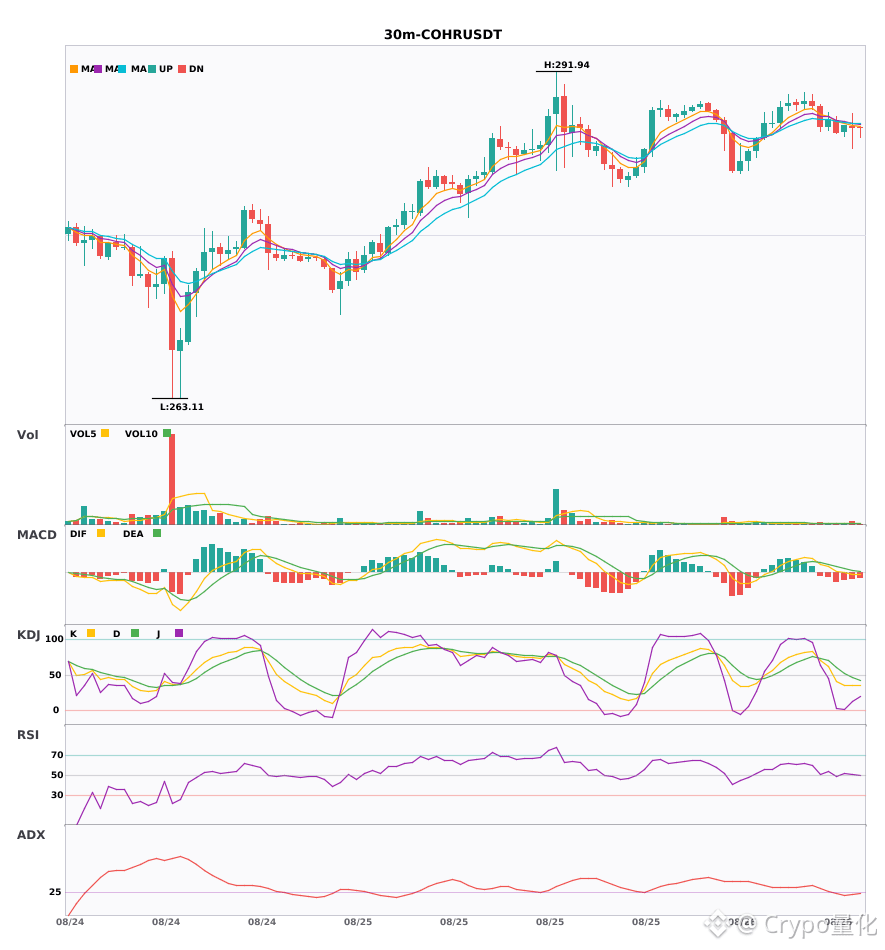The width and height of the screenshot is (885, 950).
Task: Click the ADX panel label
Action: tap(30, 834)
